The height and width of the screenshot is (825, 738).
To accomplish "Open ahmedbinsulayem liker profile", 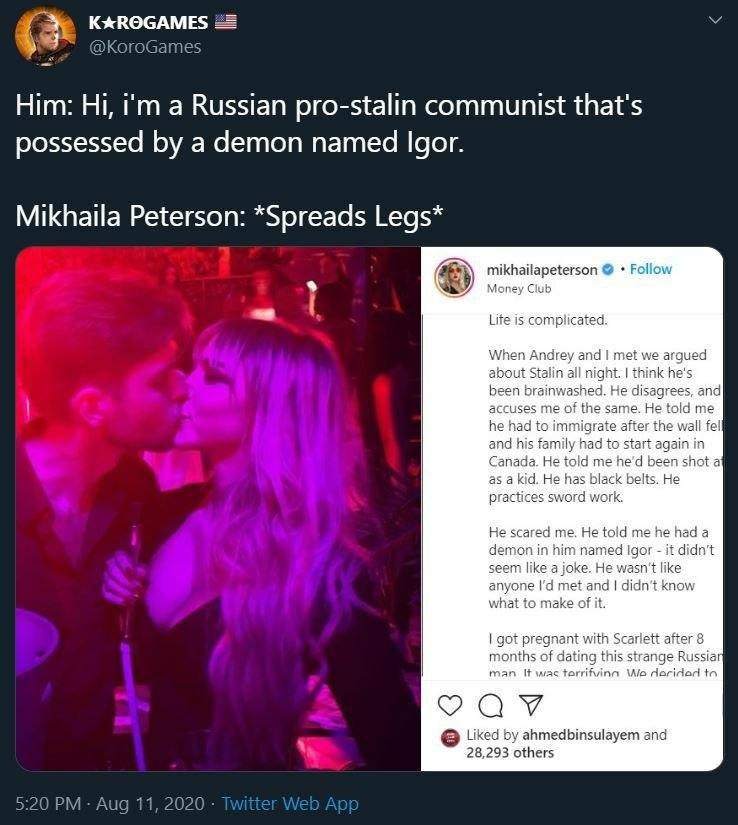I will click(x=580, y=735).
